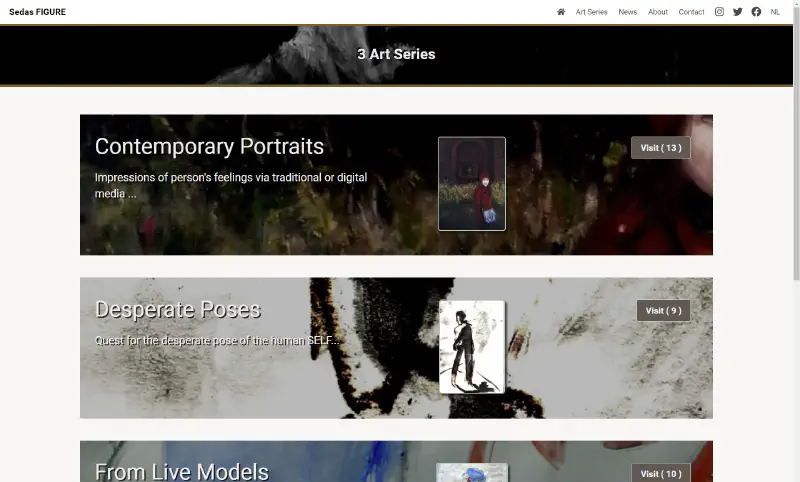Select the Desperate Poses heading
Screen dimensions: 800x482
pyautogui.click(x=178, y=310)
